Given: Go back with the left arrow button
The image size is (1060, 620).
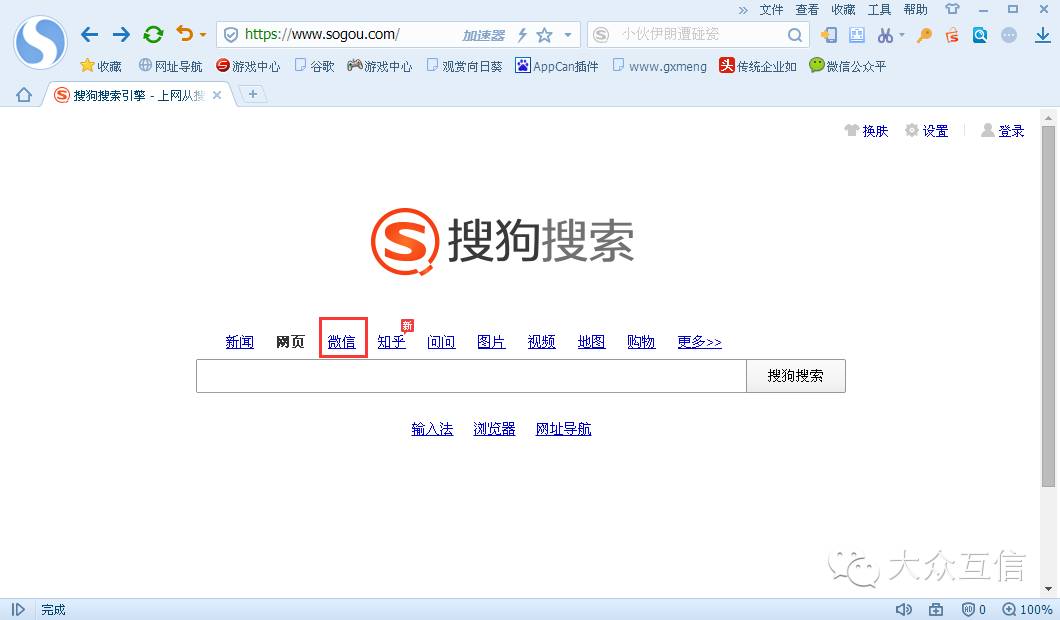Looking at the screenshot, I should 89,34.
